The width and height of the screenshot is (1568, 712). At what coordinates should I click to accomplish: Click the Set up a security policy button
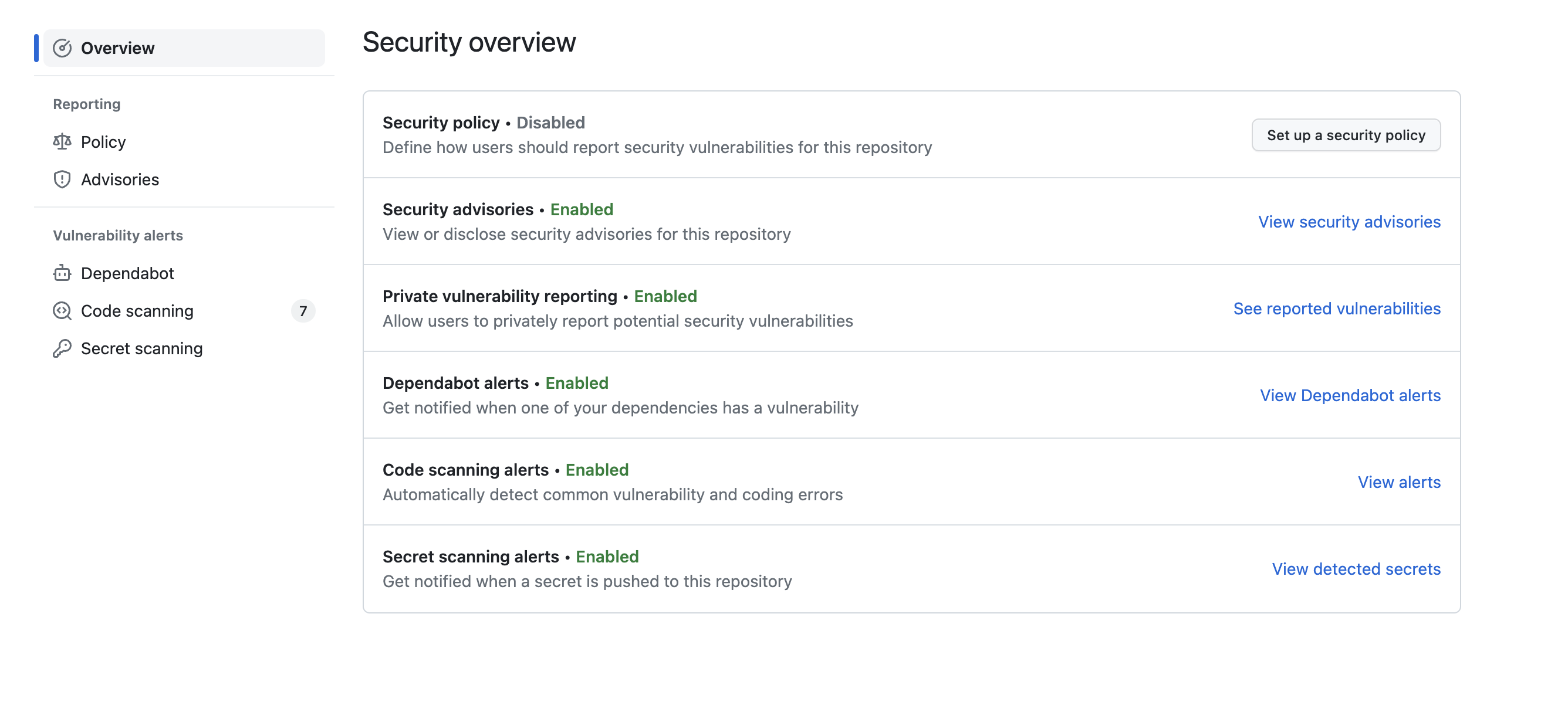1345,134
